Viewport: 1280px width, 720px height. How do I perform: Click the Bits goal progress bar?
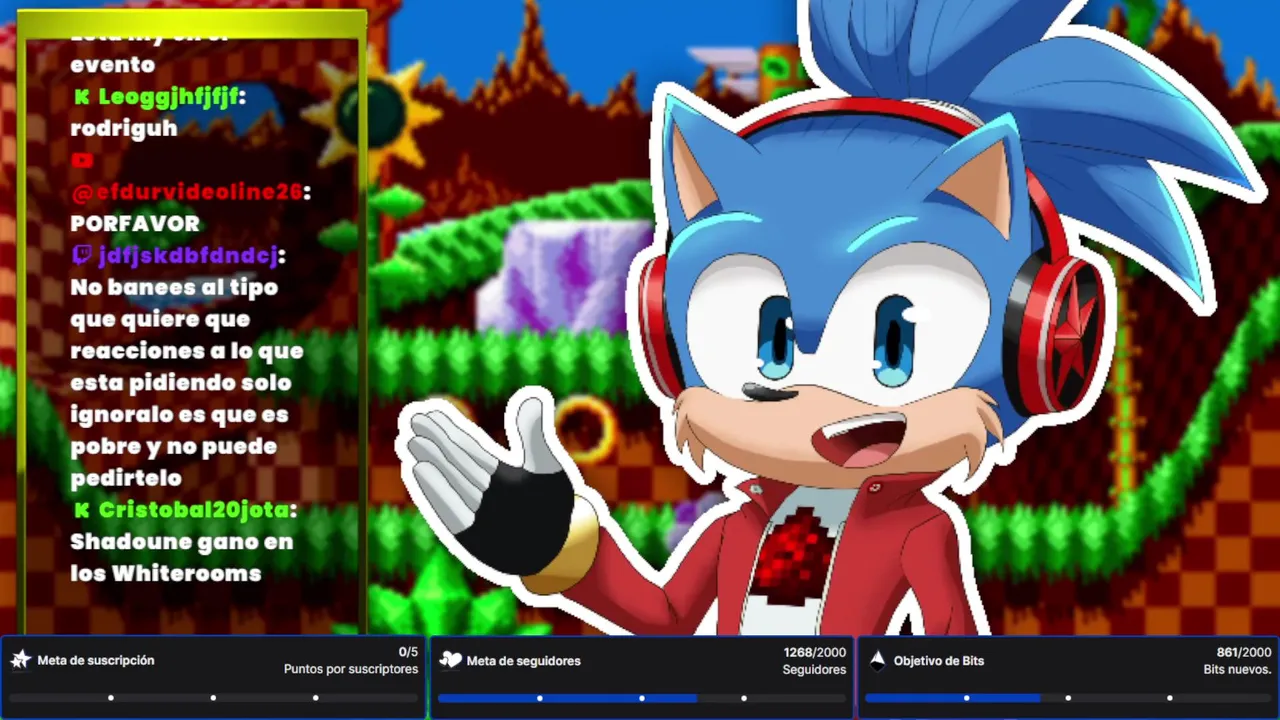(x=1068, y=698)
